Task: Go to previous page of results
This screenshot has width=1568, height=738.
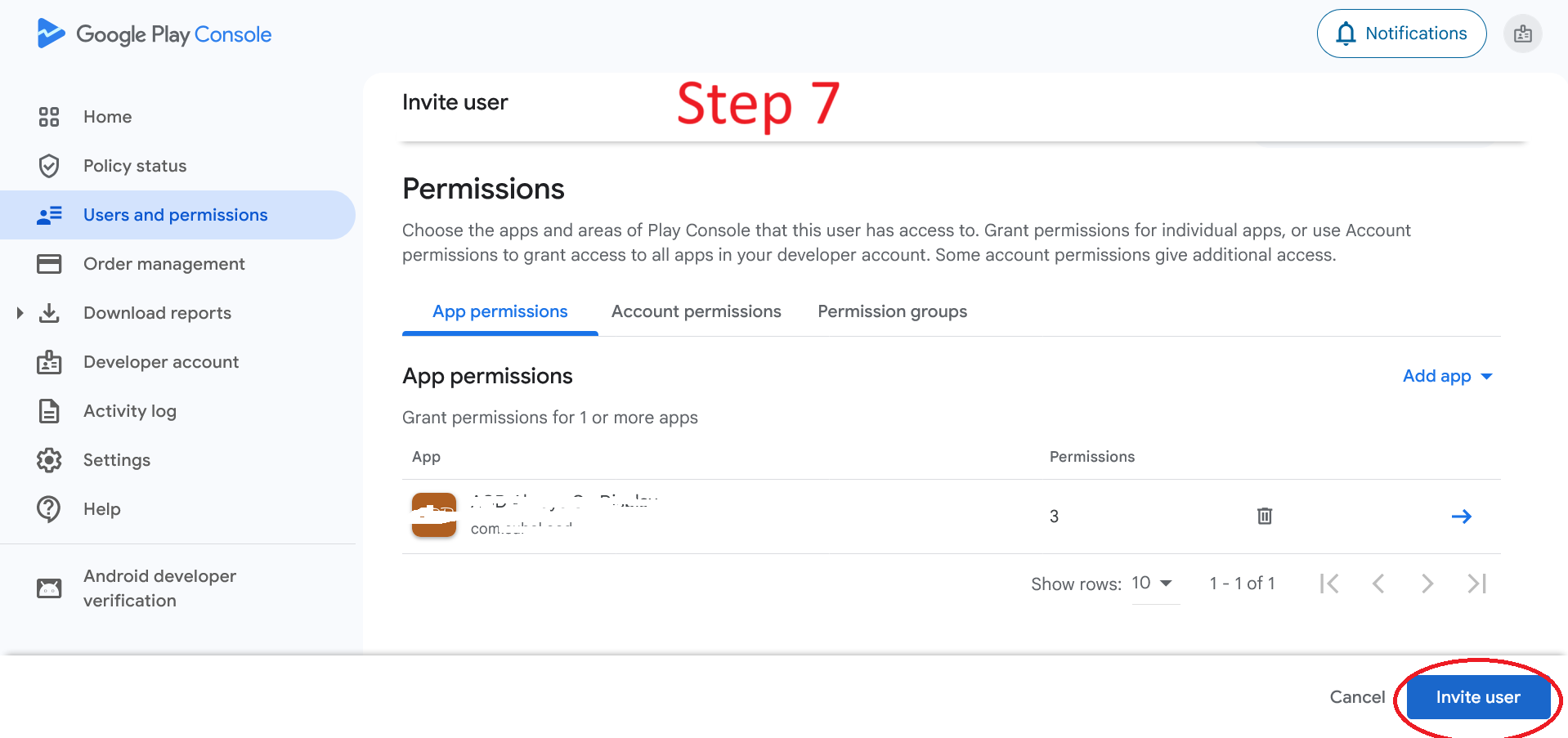Action: pyautogui.click(x=1378, y=584)
